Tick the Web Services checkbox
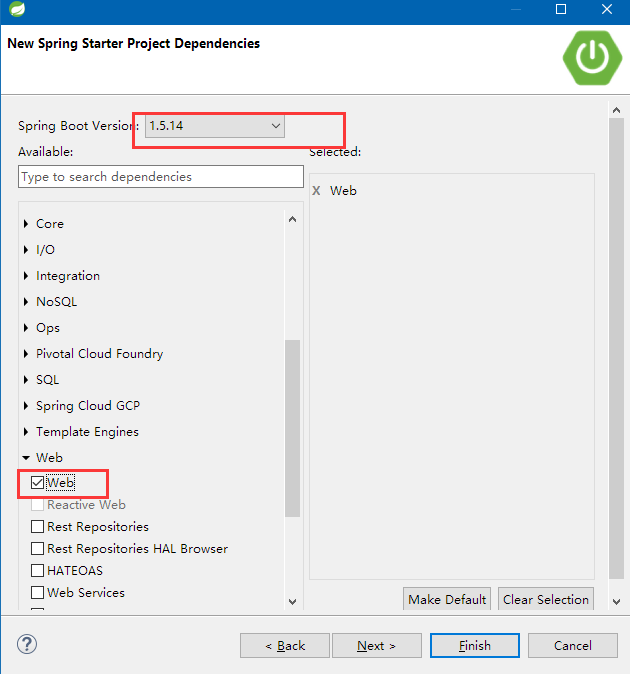Screen dimensions: 630x674 (x=37, y=592)
